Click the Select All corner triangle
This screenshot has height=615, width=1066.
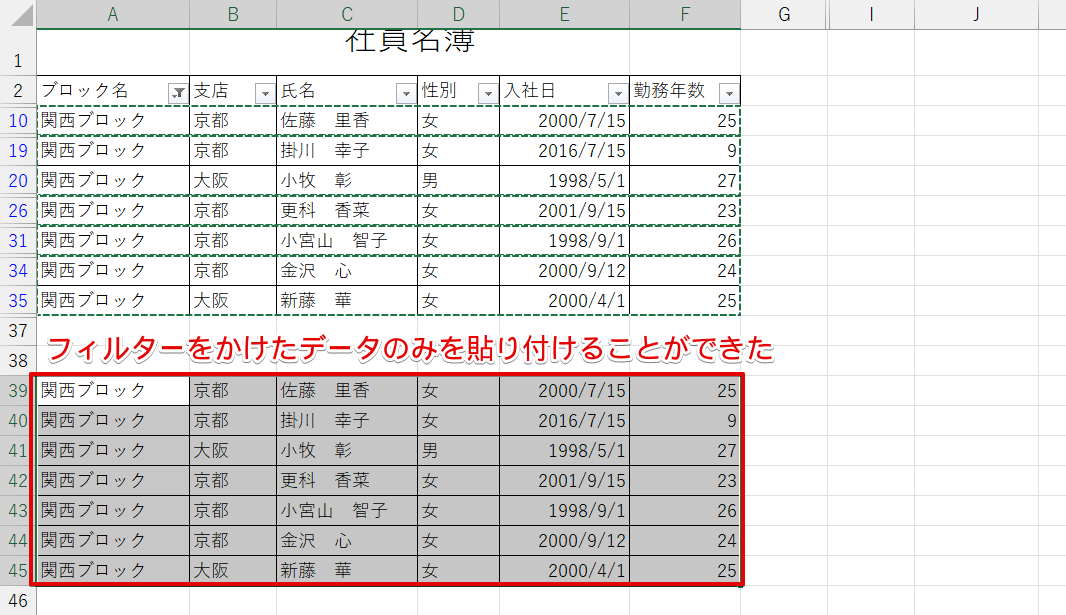point(20,14)
